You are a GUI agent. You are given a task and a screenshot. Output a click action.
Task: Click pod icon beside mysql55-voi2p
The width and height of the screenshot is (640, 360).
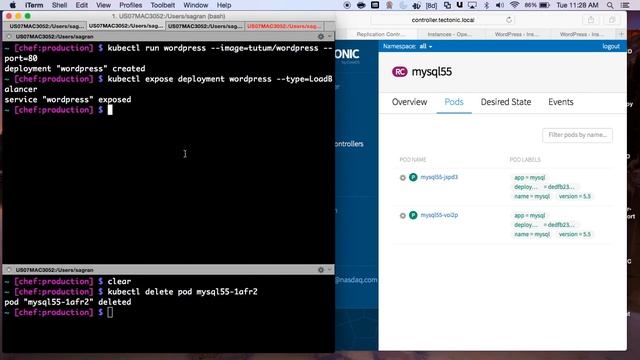tap(413, 215)
